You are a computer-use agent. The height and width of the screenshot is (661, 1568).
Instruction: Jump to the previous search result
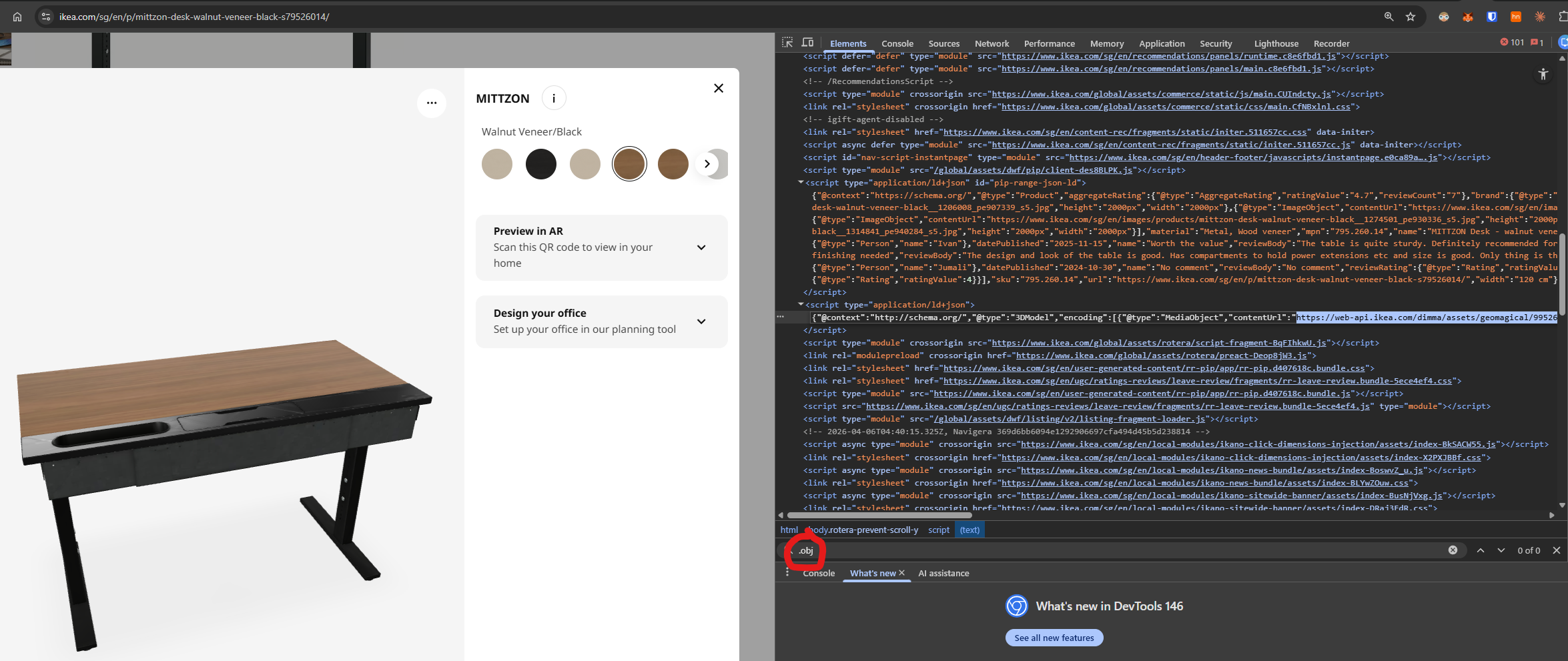1481,550
